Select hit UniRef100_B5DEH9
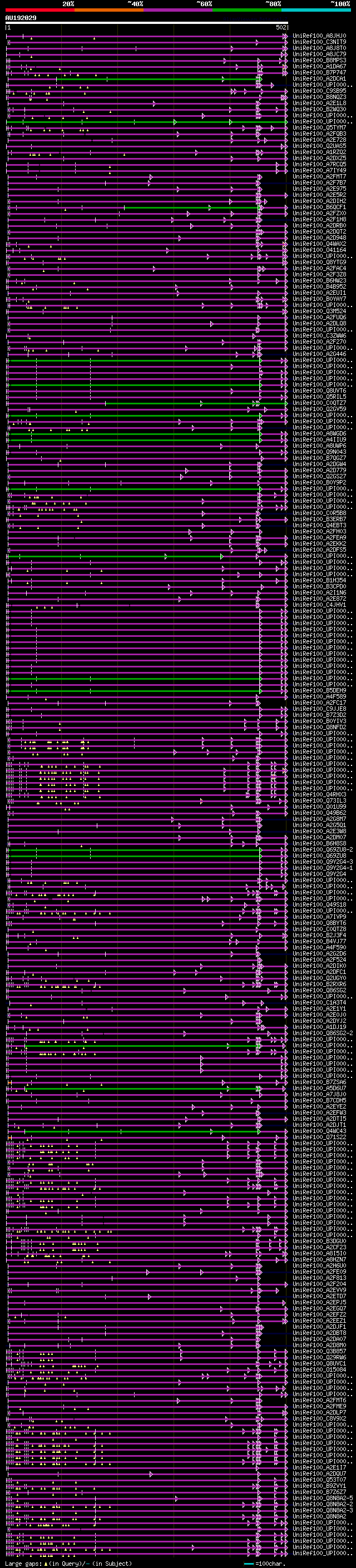This screenshot has width=356, height=1568. [x=319, y=690]
